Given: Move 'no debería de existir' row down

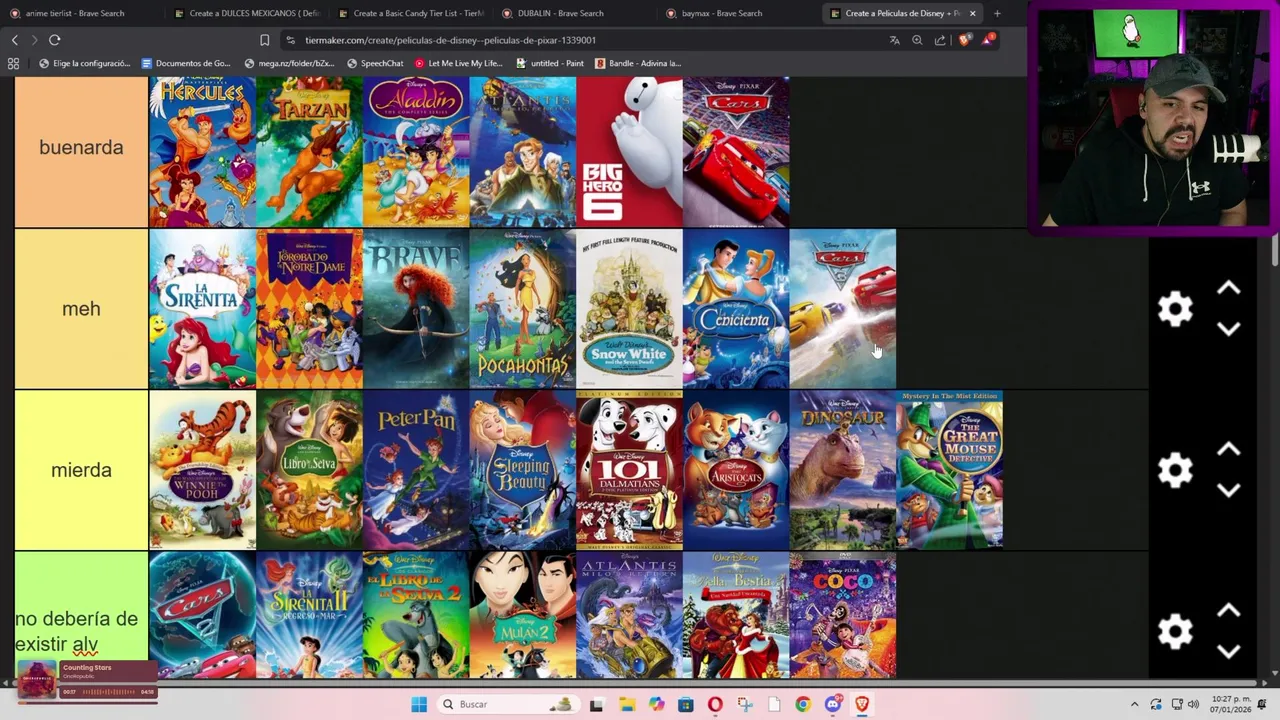Looking at the screenshot, I should click(1229, 650).
